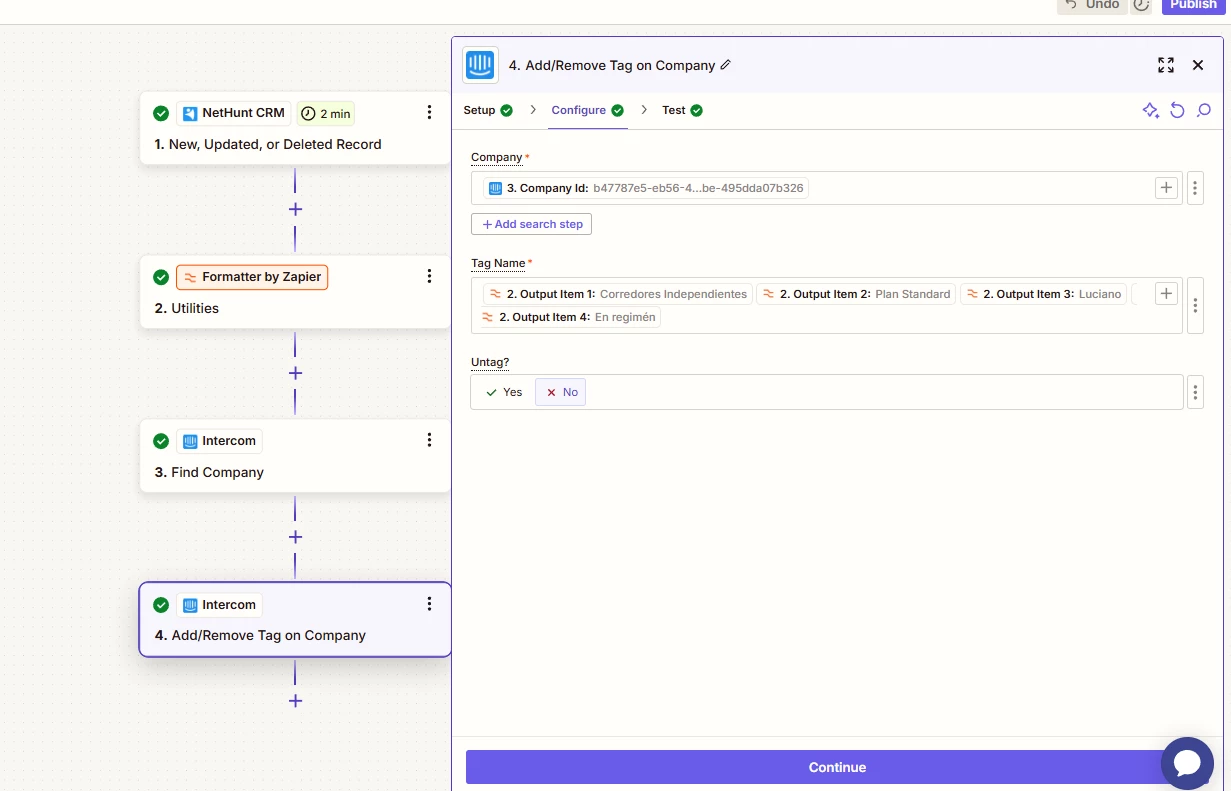This screenshot has height=791, width=1231.
Task: Select Yes for Untag
Action: coord(504,392)
